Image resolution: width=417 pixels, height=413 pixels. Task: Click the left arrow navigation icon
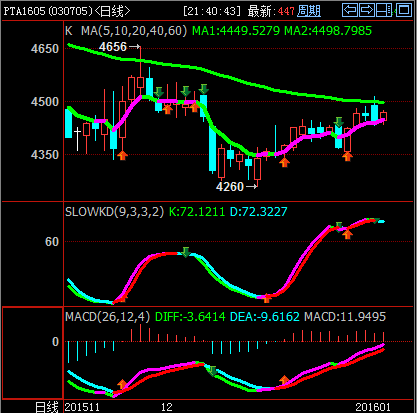(350, 10)
